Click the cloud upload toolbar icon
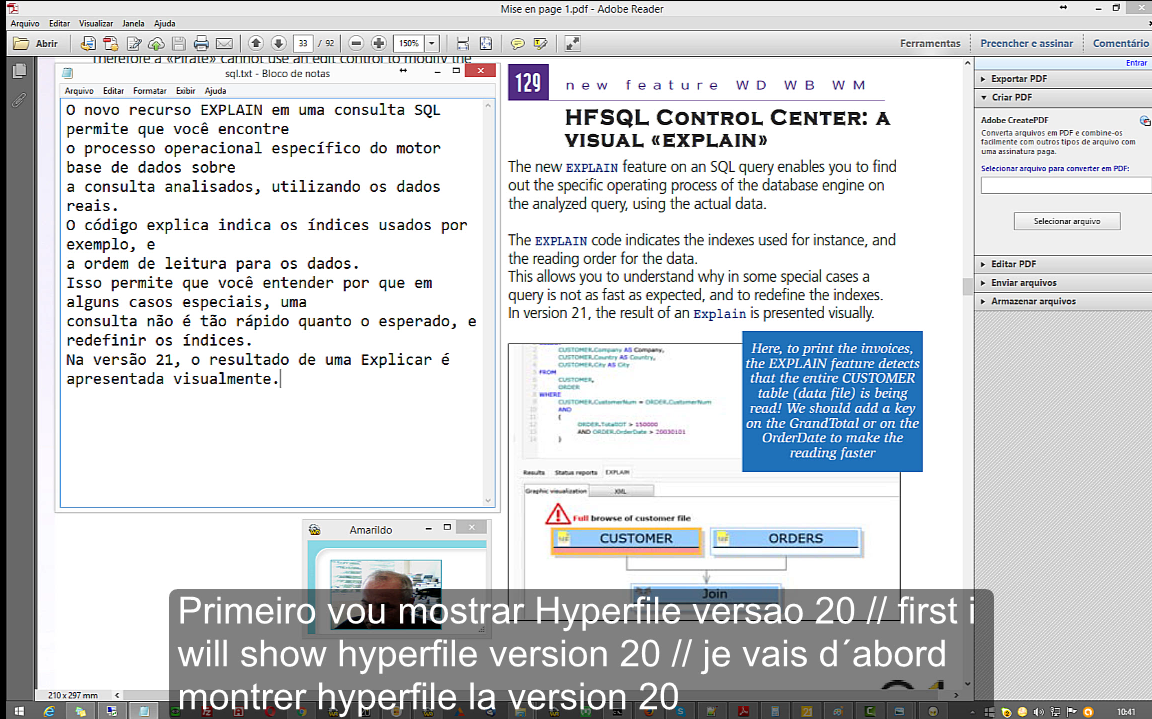 click(x=156, y=43)
